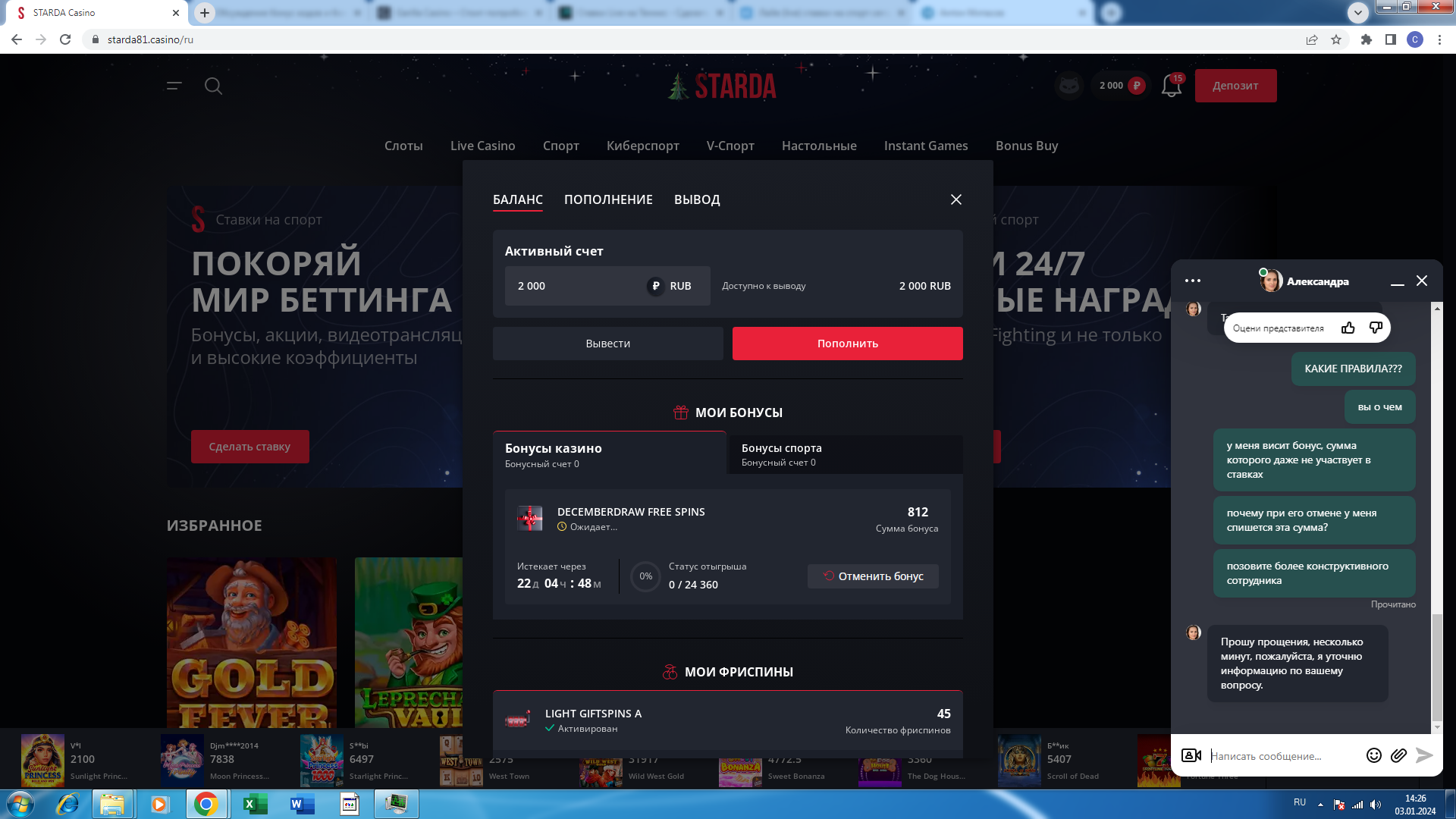Click the Пополнить button
Viewport: 1456px width, 819px height.
tap(847, 344)
